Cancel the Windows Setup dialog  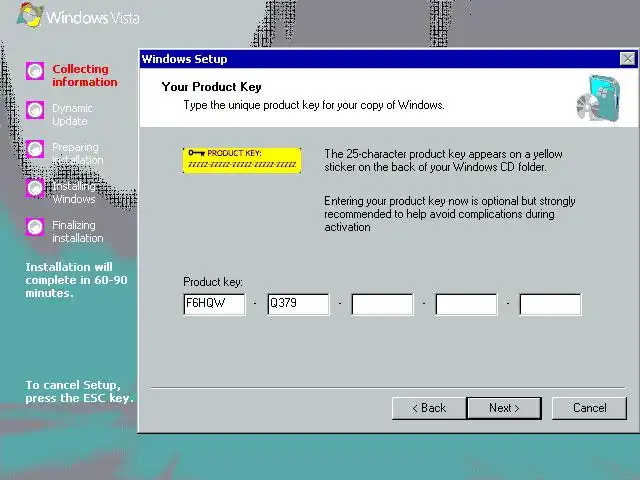click(x=589, y=408)
